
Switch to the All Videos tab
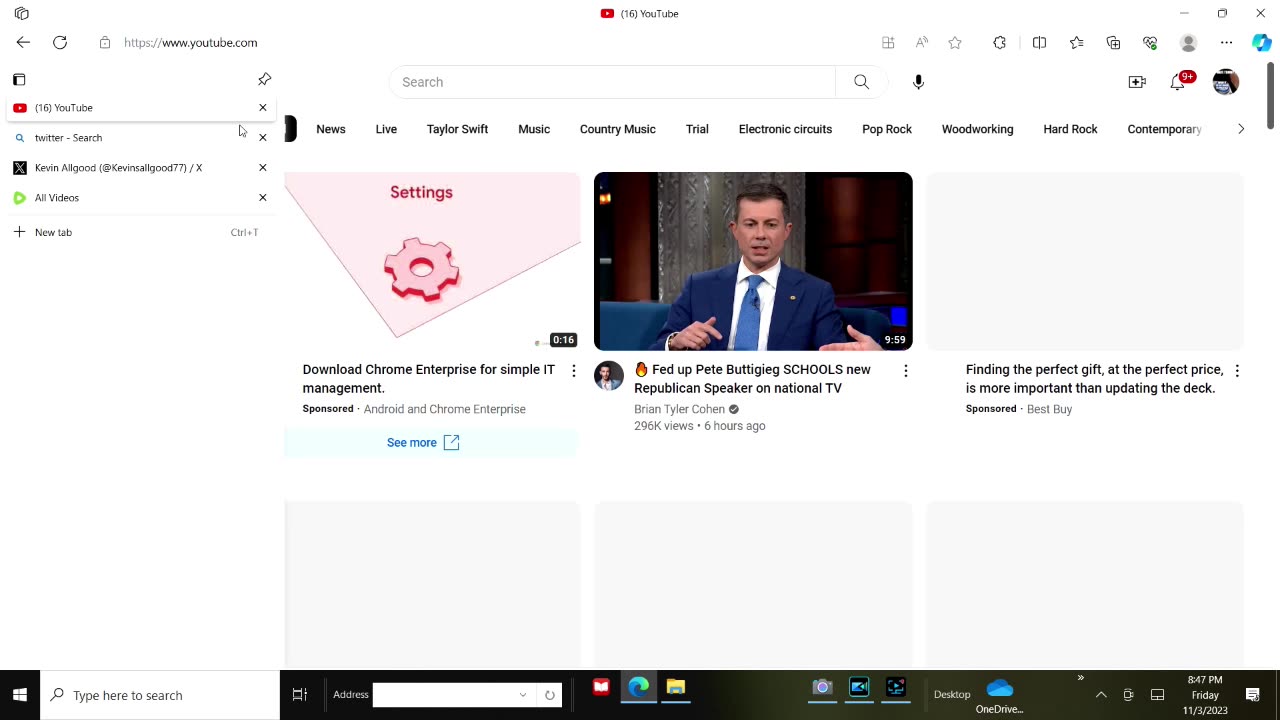coord(140,197)
